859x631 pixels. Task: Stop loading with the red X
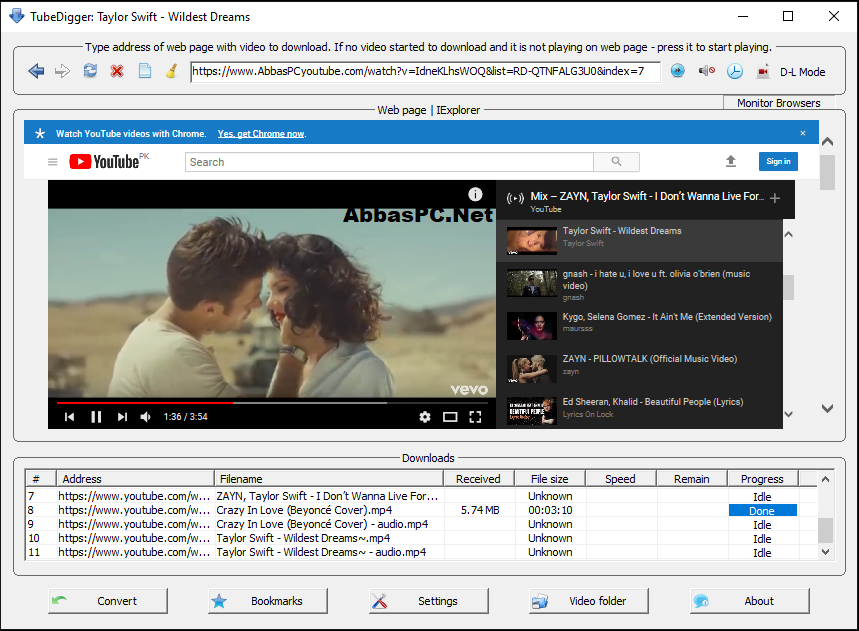click(x=117, y=71)
